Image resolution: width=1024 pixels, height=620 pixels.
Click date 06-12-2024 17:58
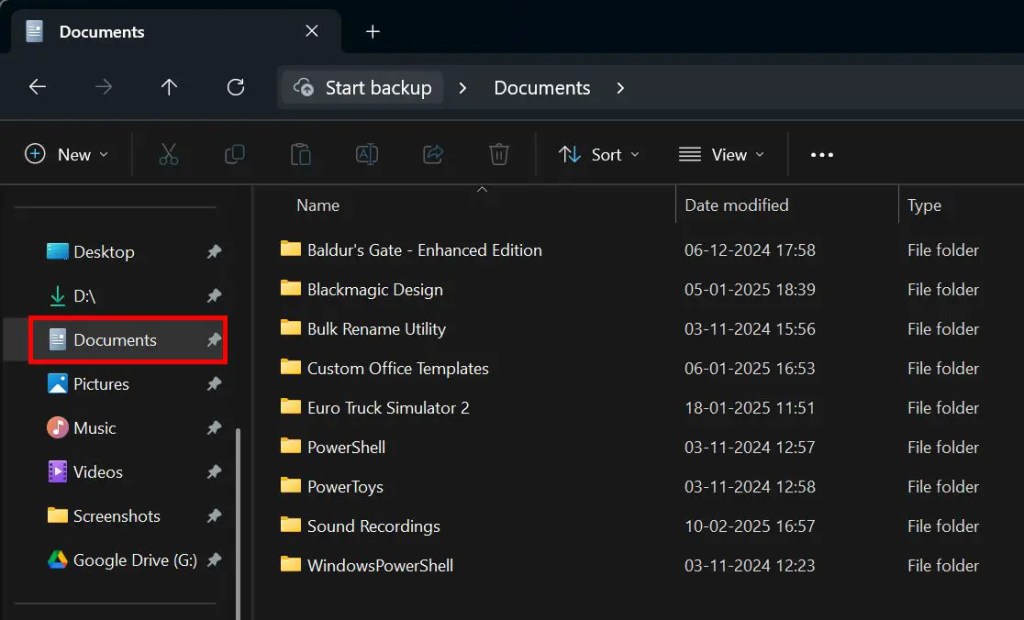point(750,250)
